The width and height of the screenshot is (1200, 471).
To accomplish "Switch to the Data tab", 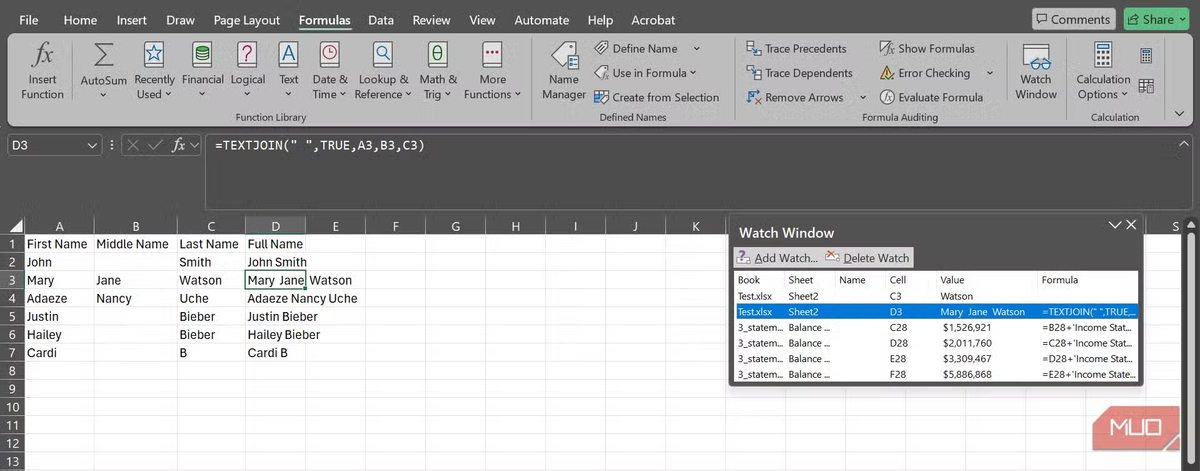I will 380,20.
